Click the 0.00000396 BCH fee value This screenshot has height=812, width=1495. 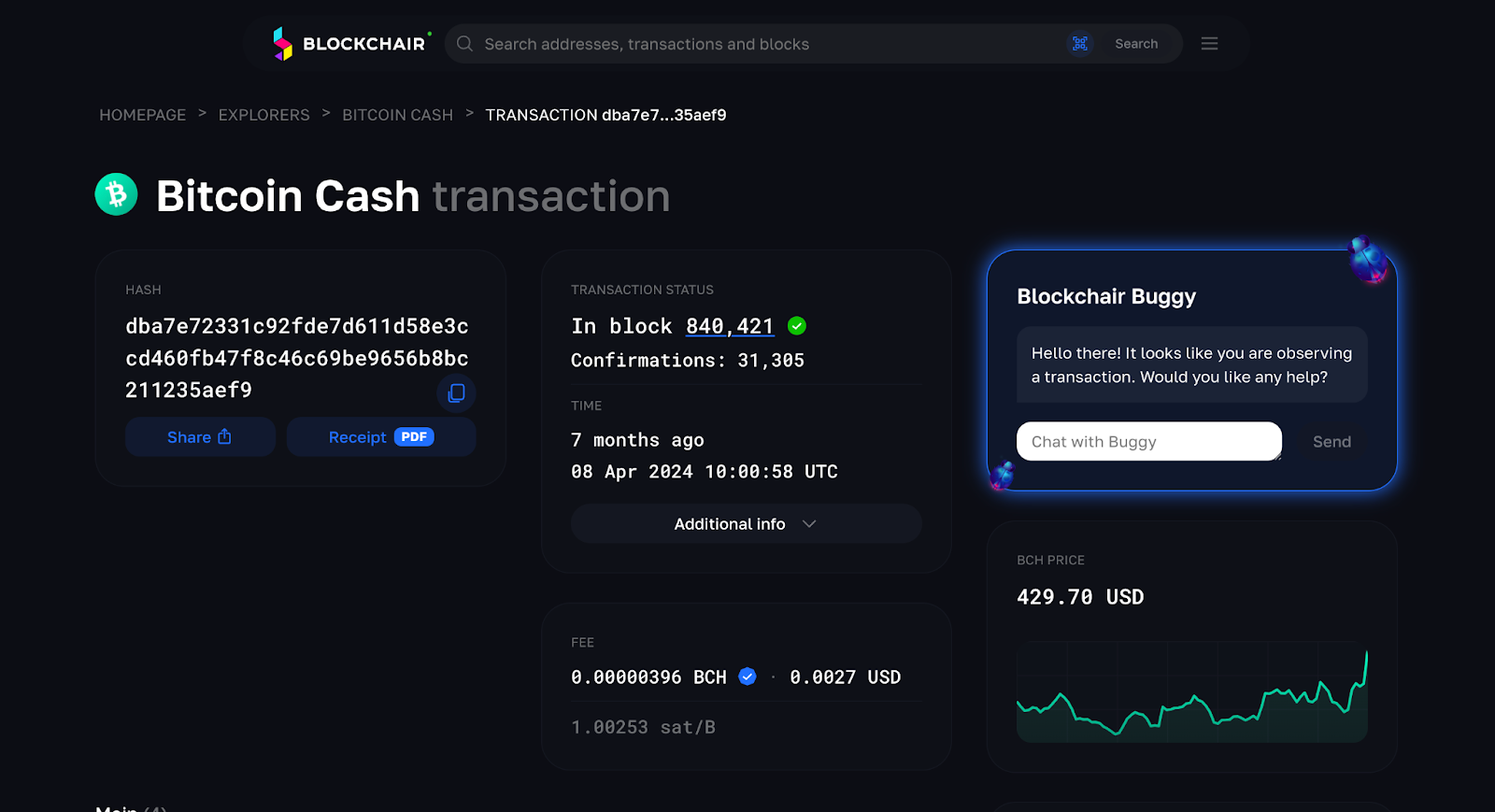coord(648,677)
